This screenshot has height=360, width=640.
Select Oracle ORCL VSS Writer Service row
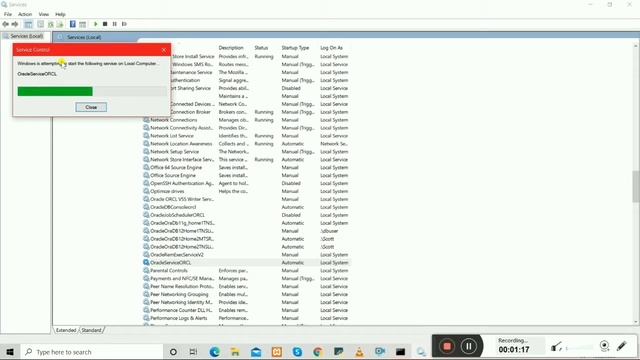247,199
